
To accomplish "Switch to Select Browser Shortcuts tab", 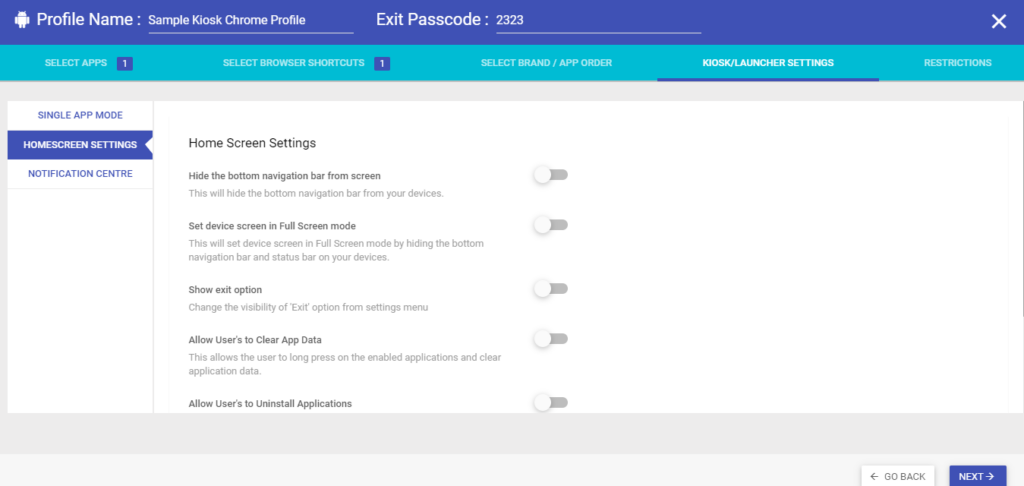I will click(x=306, y=63).
